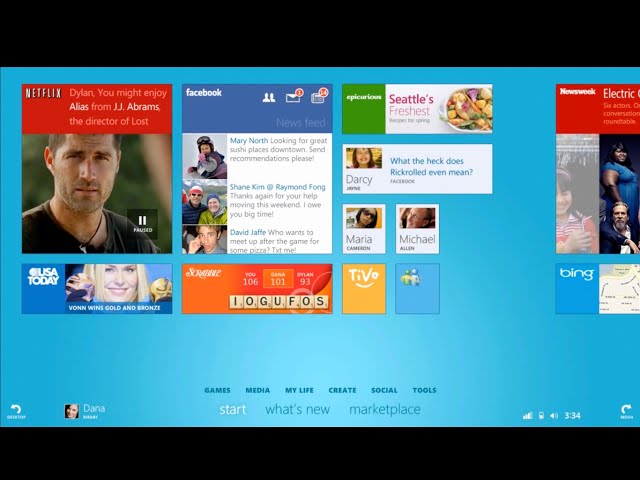
Task: Click Scrabble letter tiles rack
Action: tap(278, 302)
